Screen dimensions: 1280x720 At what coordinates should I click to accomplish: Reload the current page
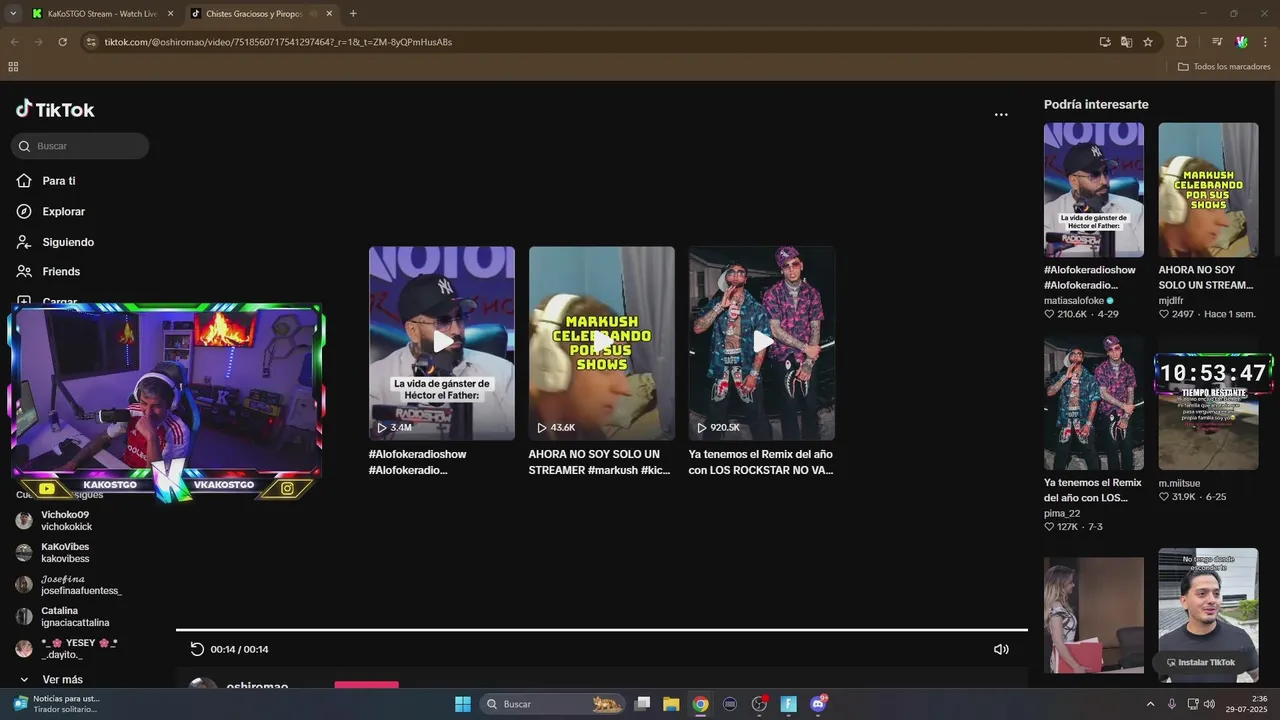tap(62, 42)
